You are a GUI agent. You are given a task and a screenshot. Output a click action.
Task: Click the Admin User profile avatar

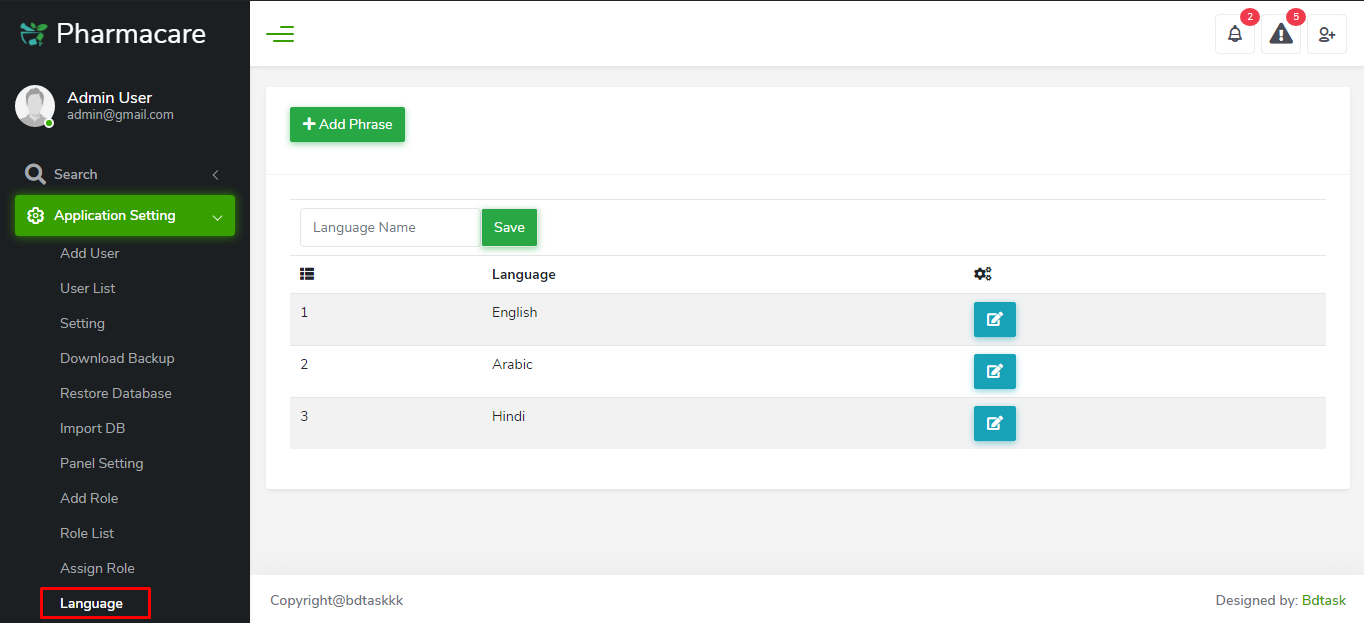35,105
